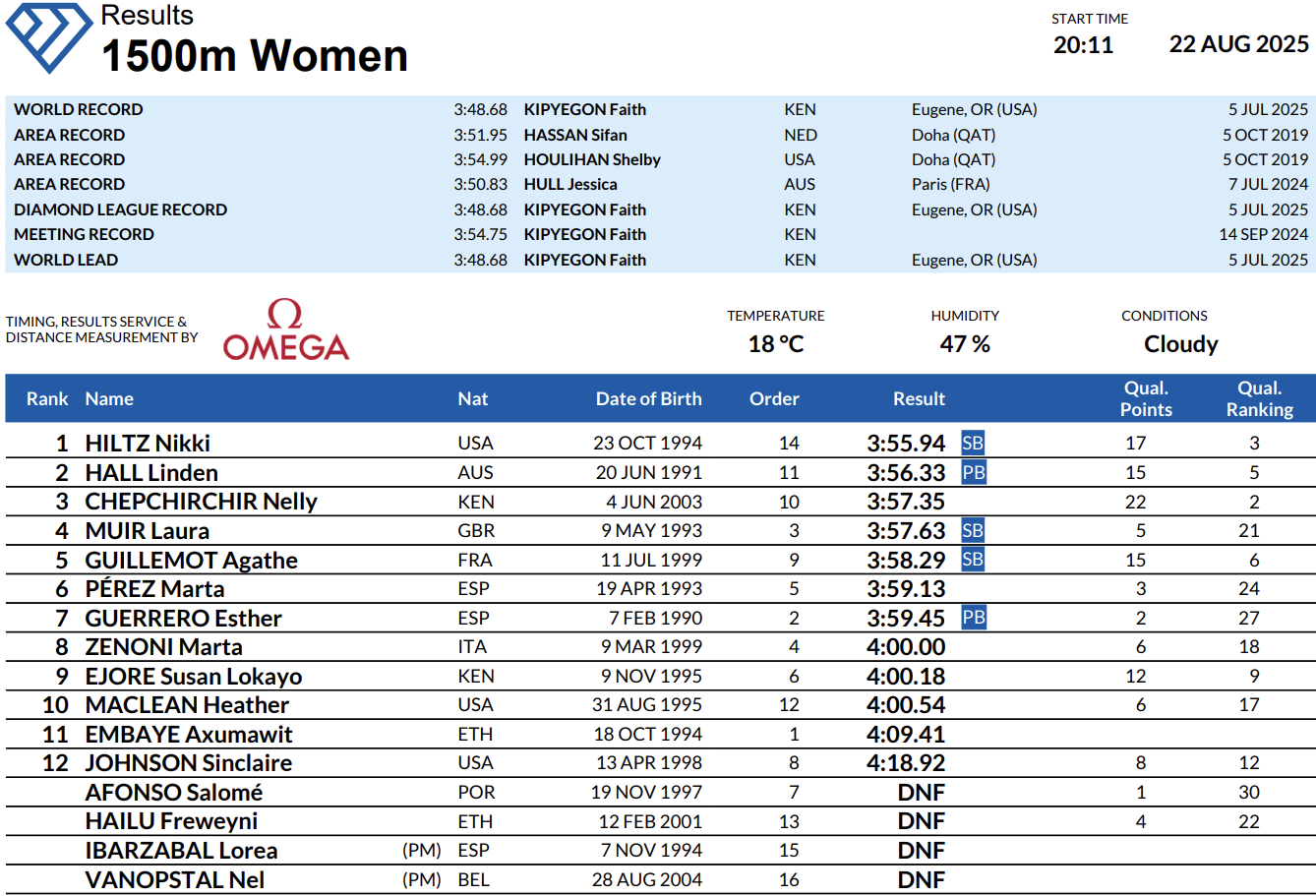Screen dimensions: 1316x896
Task: Click the PB badge beside Linden Hall's time
Action: [974, 472]
